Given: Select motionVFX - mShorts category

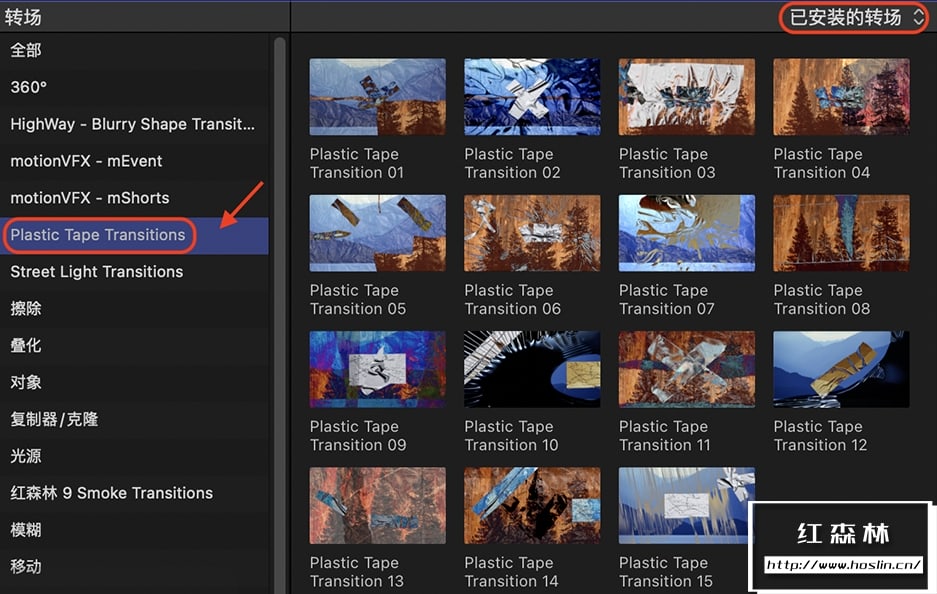Looking at the screenshot, I should pyautogui.click(x=134, y=198).
